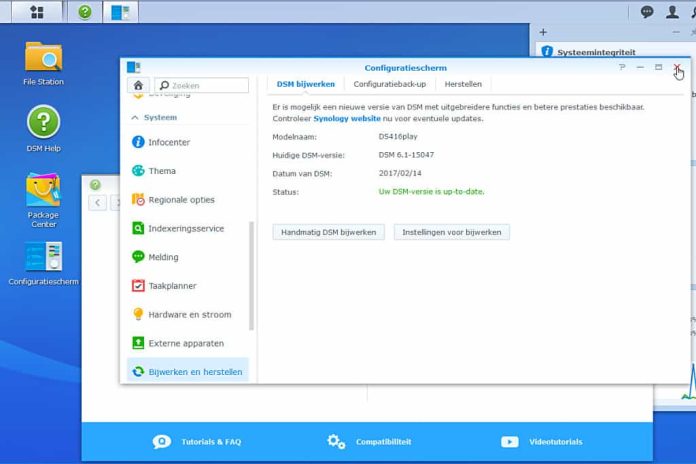Click the Zoeken search field
The image size is (696, 464).
(x=202, y=85)
